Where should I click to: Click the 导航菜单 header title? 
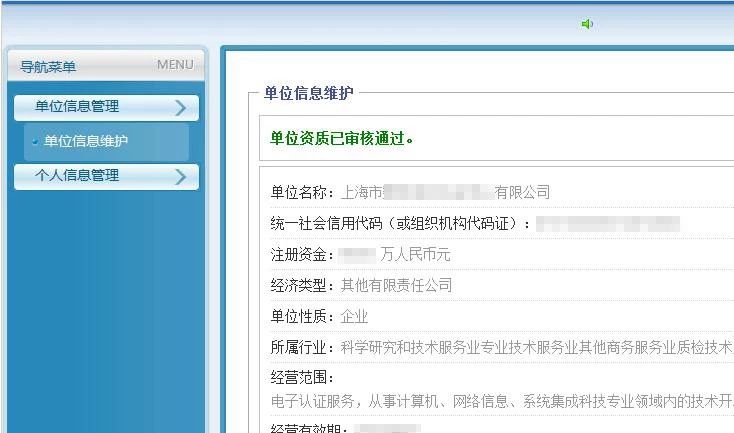pyautogui.click(x=48, y=67)
